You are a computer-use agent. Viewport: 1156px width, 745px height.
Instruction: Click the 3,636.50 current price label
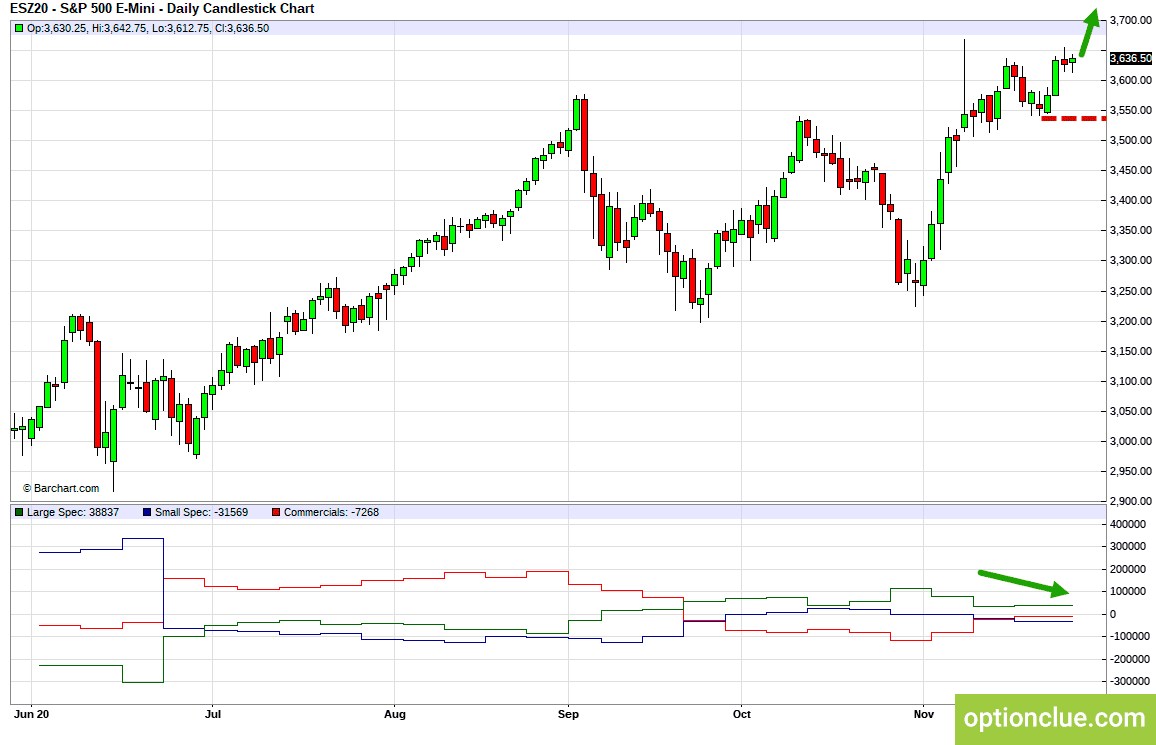coord(1130,58)
